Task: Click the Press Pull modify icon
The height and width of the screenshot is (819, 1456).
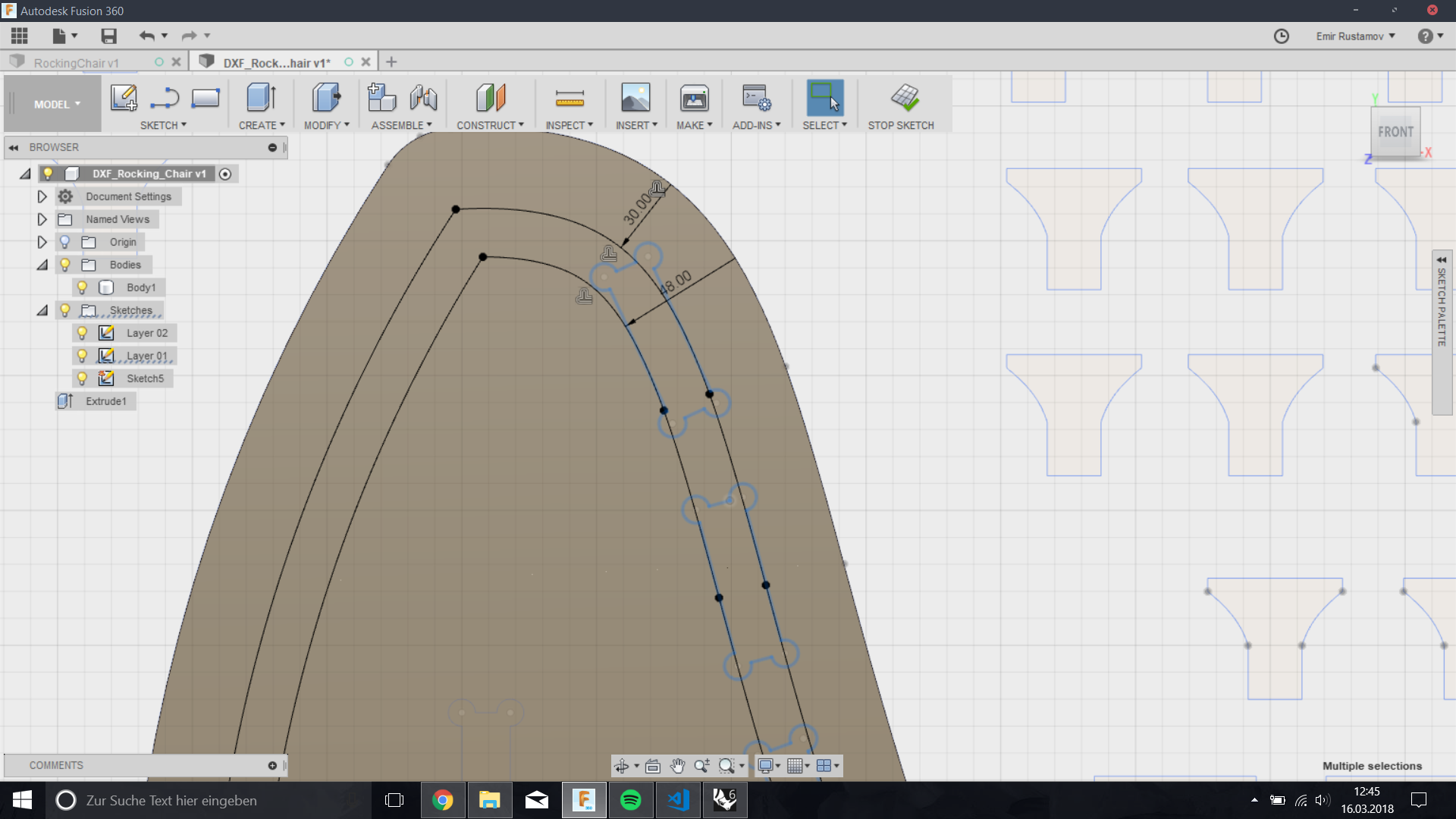Action: 327,98
